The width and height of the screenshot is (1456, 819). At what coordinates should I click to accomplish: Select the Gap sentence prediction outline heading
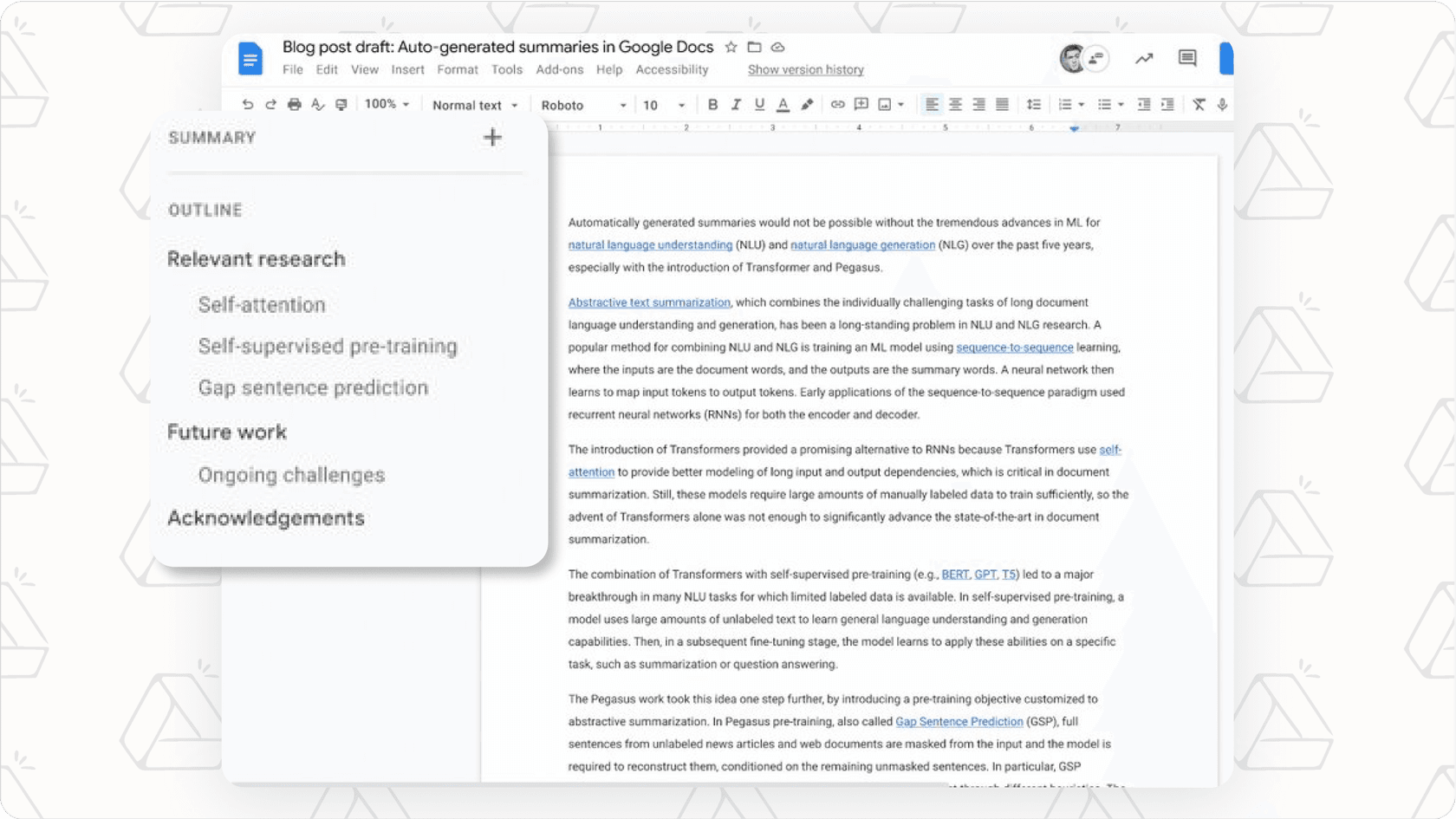(313, 387)
